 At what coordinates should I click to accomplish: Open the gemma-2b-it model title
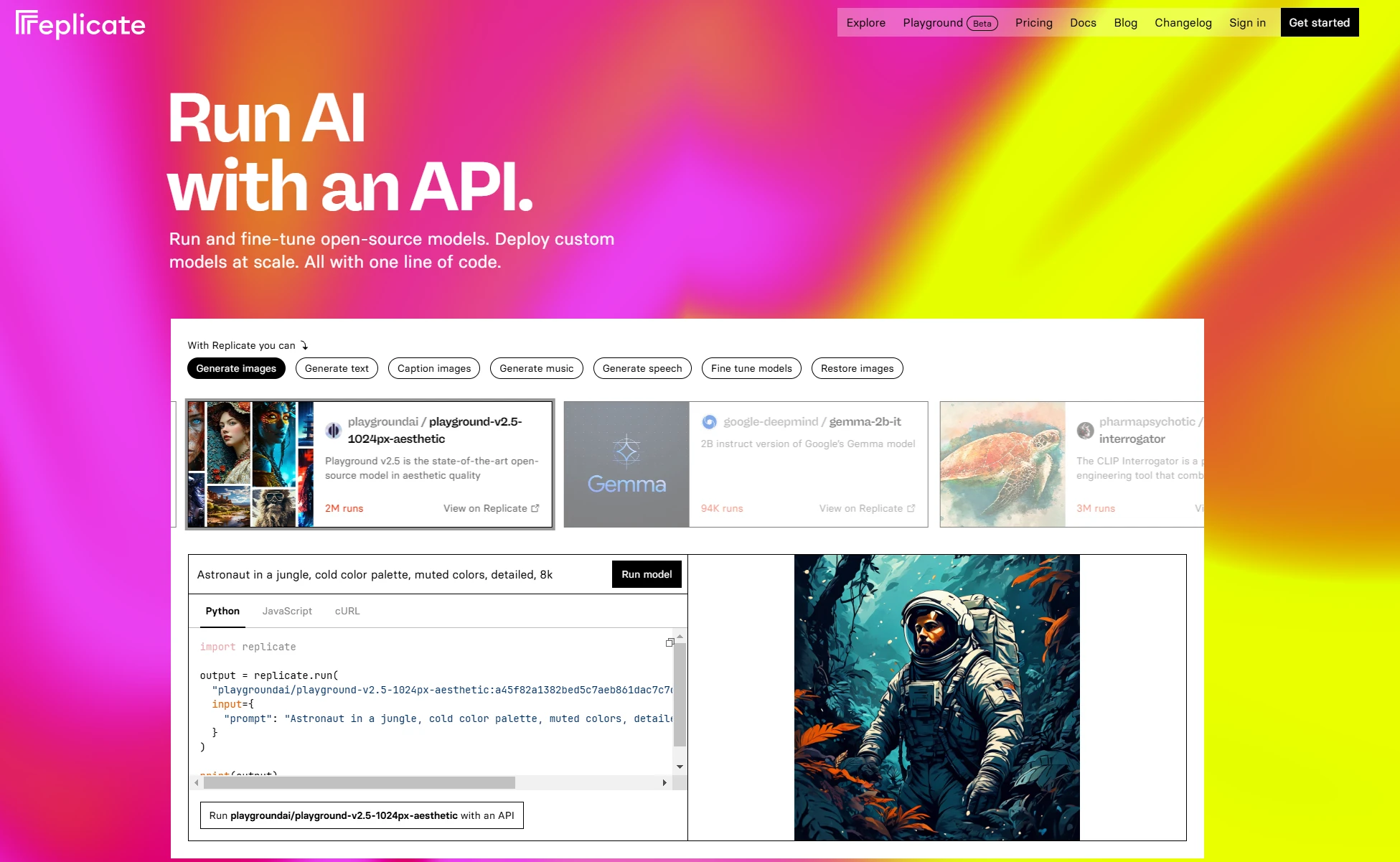click(865, 421)
